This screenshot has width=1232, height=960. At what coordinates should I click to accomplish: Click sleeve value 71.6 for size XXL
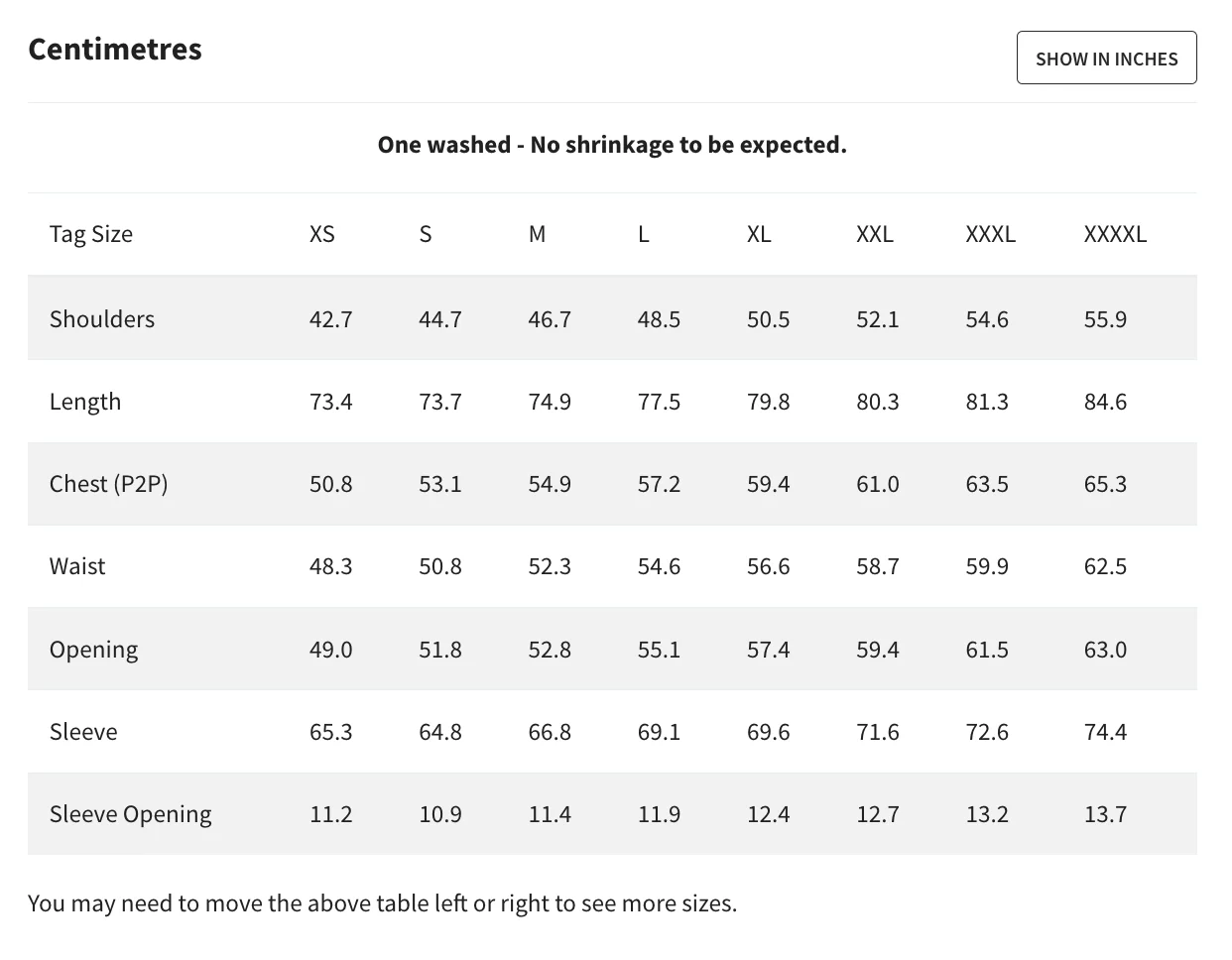[878, 732]
